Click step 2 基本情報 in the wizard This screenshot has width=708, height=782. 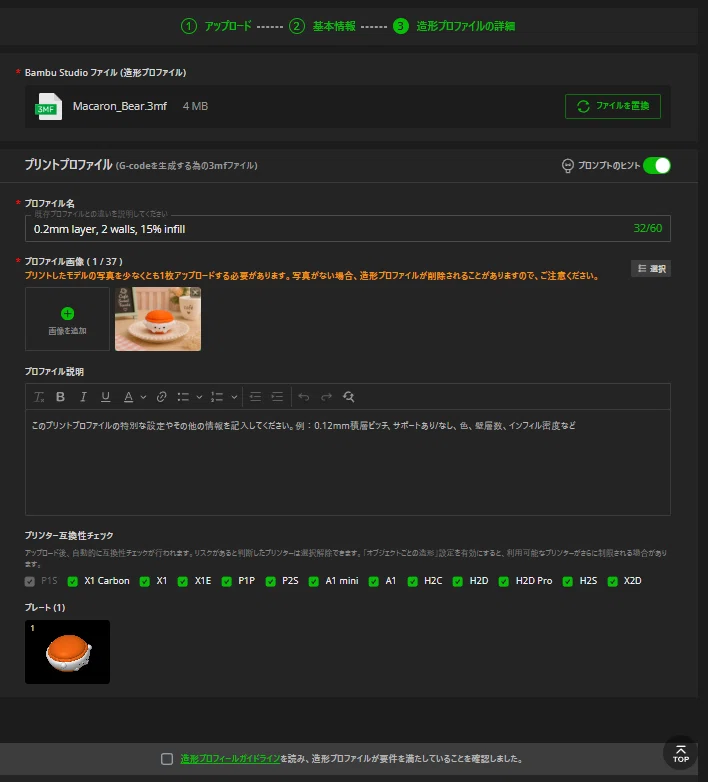[x=323, y=26]
